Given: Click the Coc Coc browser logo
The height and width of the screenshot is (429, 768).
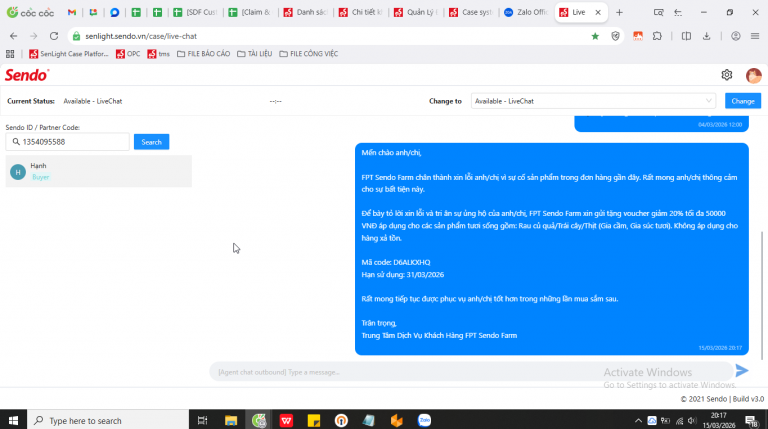Looking at the screenshot, I should (x=30, y=12).
